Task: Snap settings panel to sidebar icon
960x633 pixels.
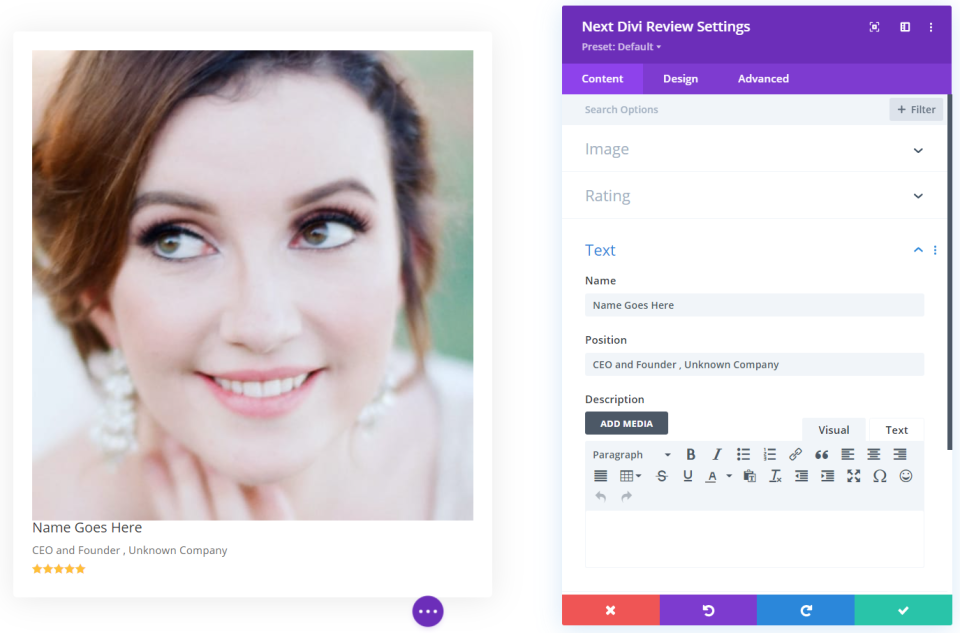Action: coord(905,27)
